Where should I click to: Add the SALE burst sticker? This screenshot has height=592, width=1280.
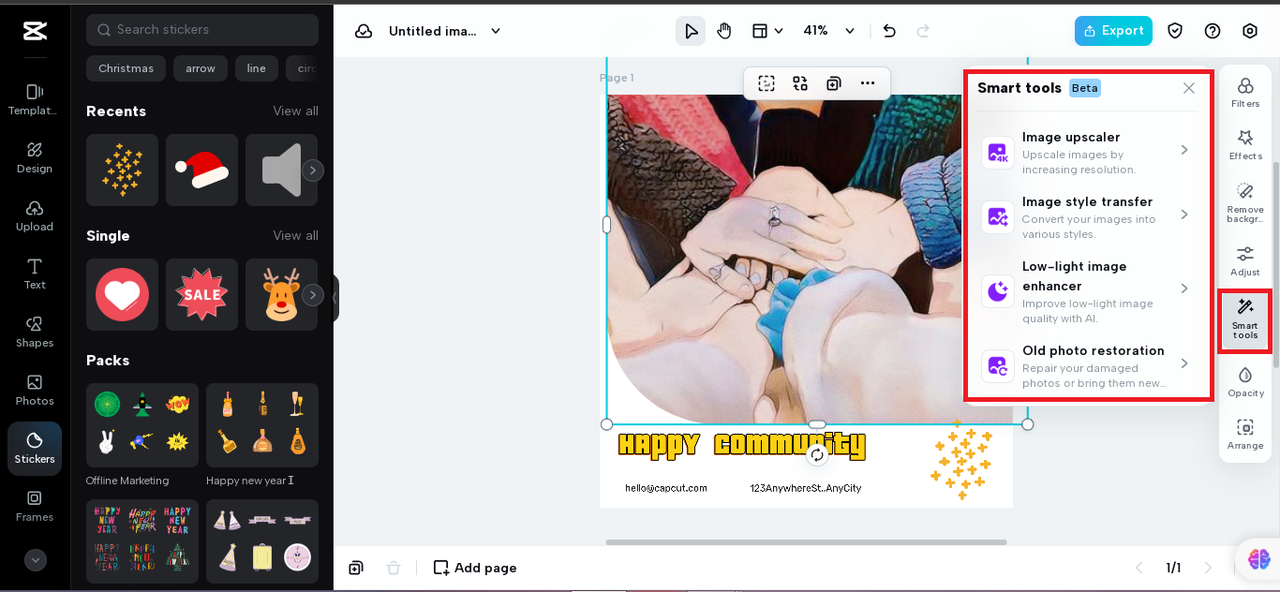coord(202,295)
